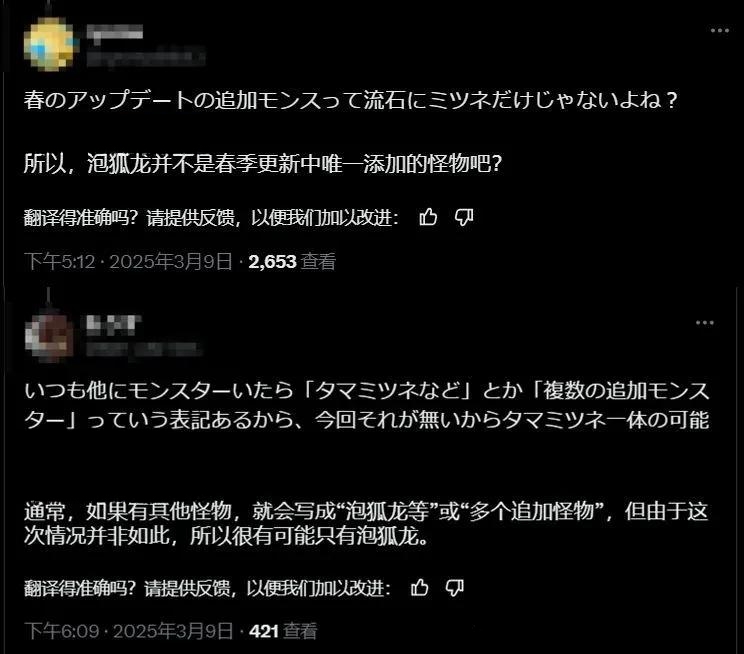Select the original Japanese text of first post
The width and height of the screenshot is (744, 654).
(350, 101)
